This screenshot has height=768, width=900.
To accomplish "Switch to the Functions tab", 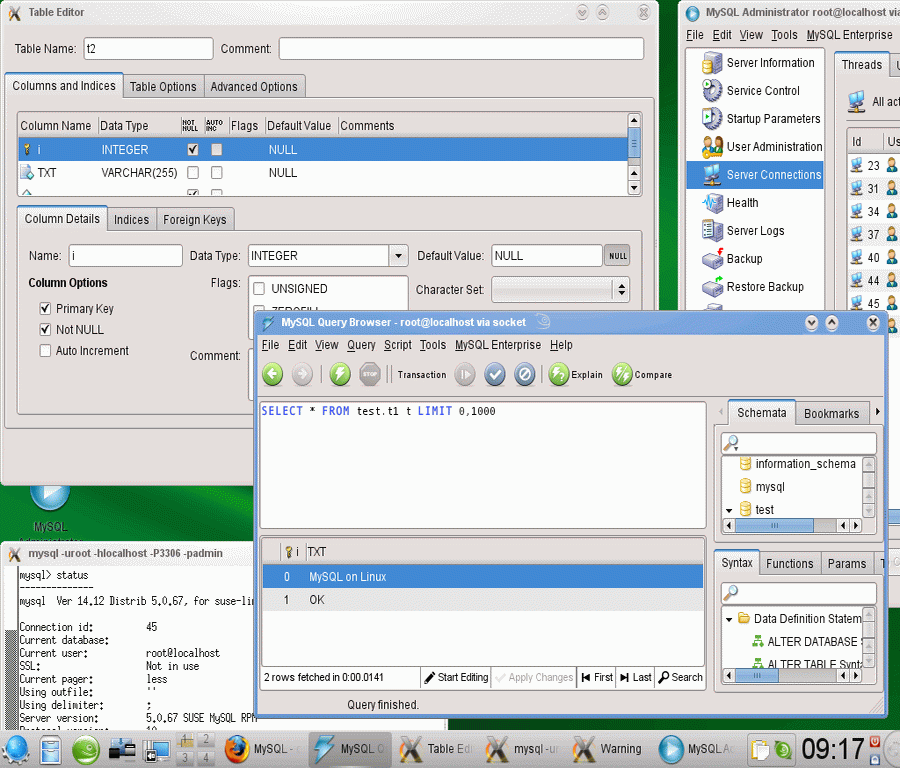I will [x=789, y=564].
